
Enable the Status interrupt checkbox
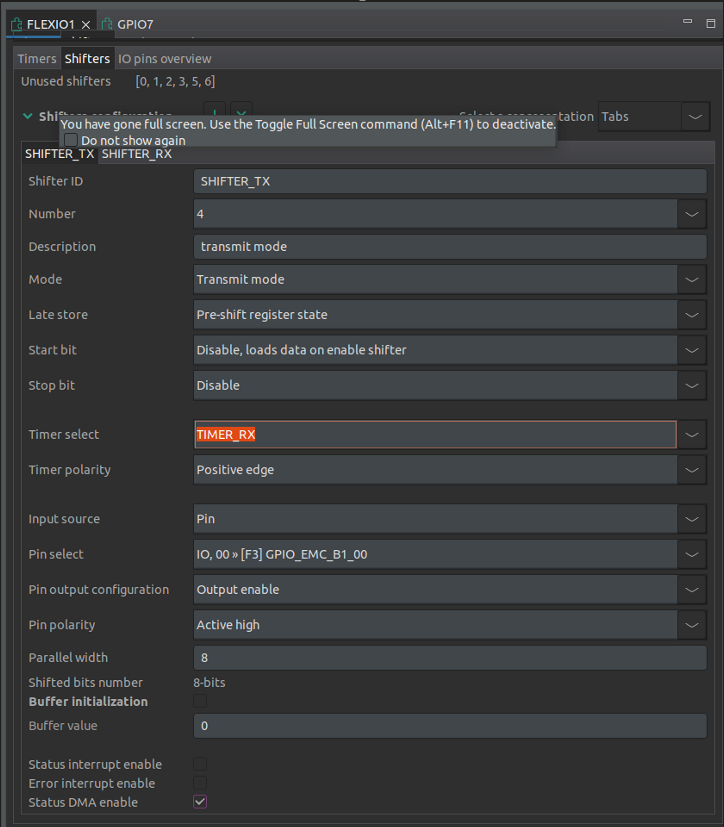[x=200, y=764]
